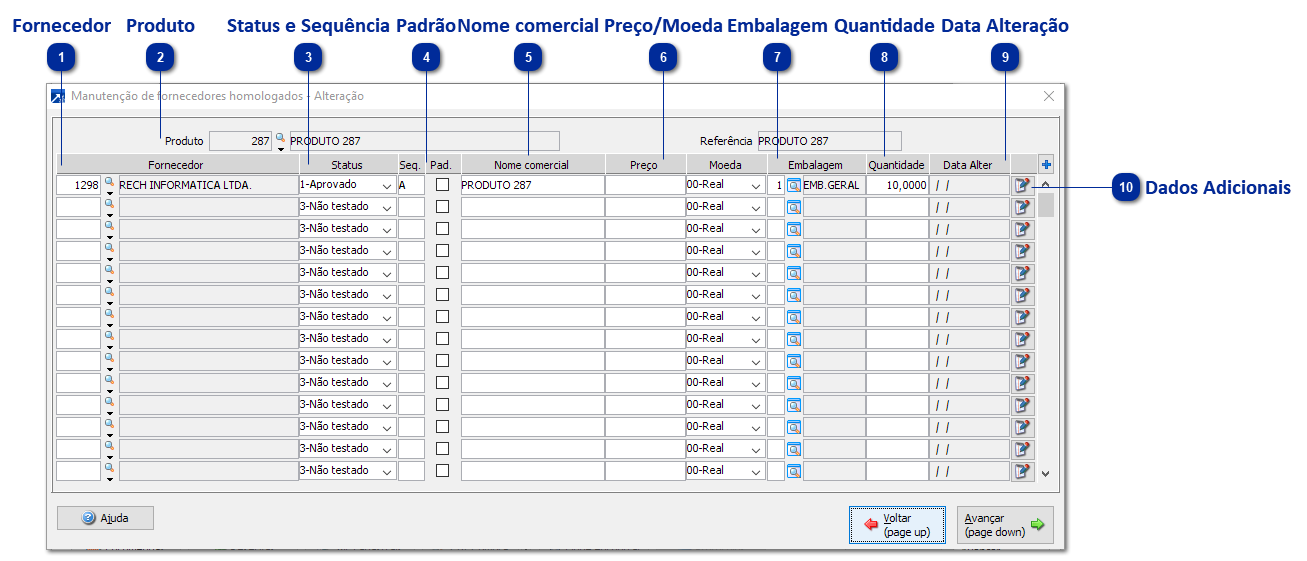Click empty Preço field in RECH INFORMATICA row
Viewport: 1307px width, 561px height.
(x=644, y=185)
